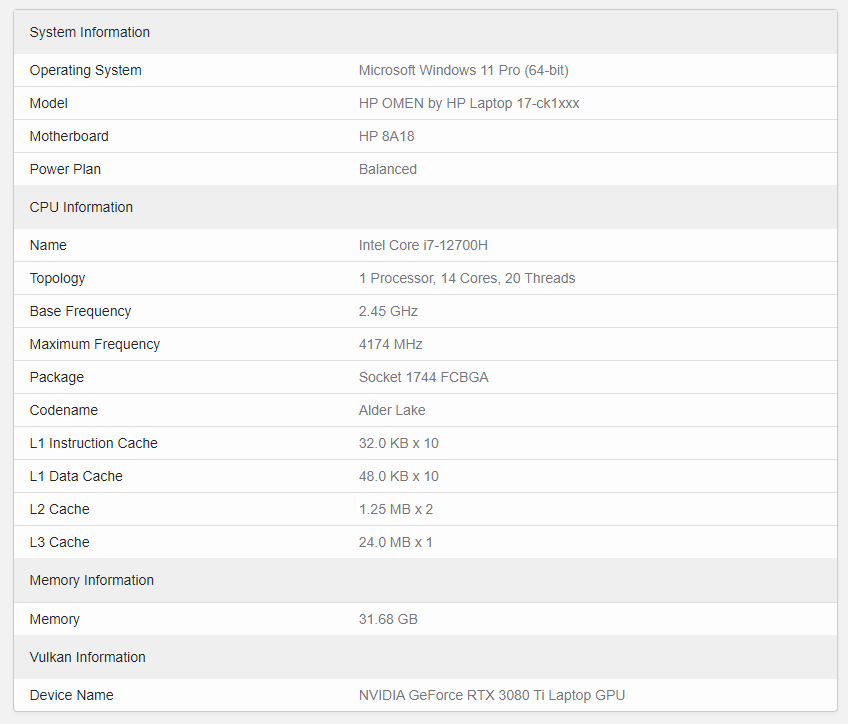Click the Motherboard HP 8A18 value

(x=387, y=136)
